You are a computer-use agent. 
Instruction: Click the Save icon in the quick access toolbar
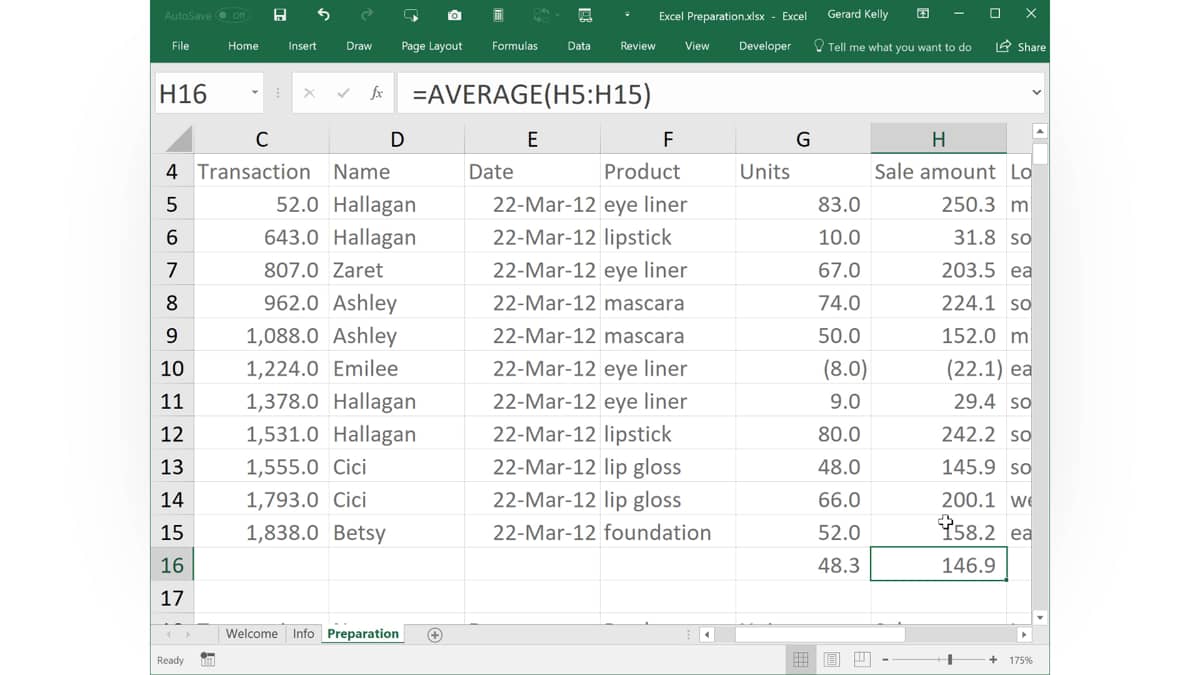[x=280, y=15]
